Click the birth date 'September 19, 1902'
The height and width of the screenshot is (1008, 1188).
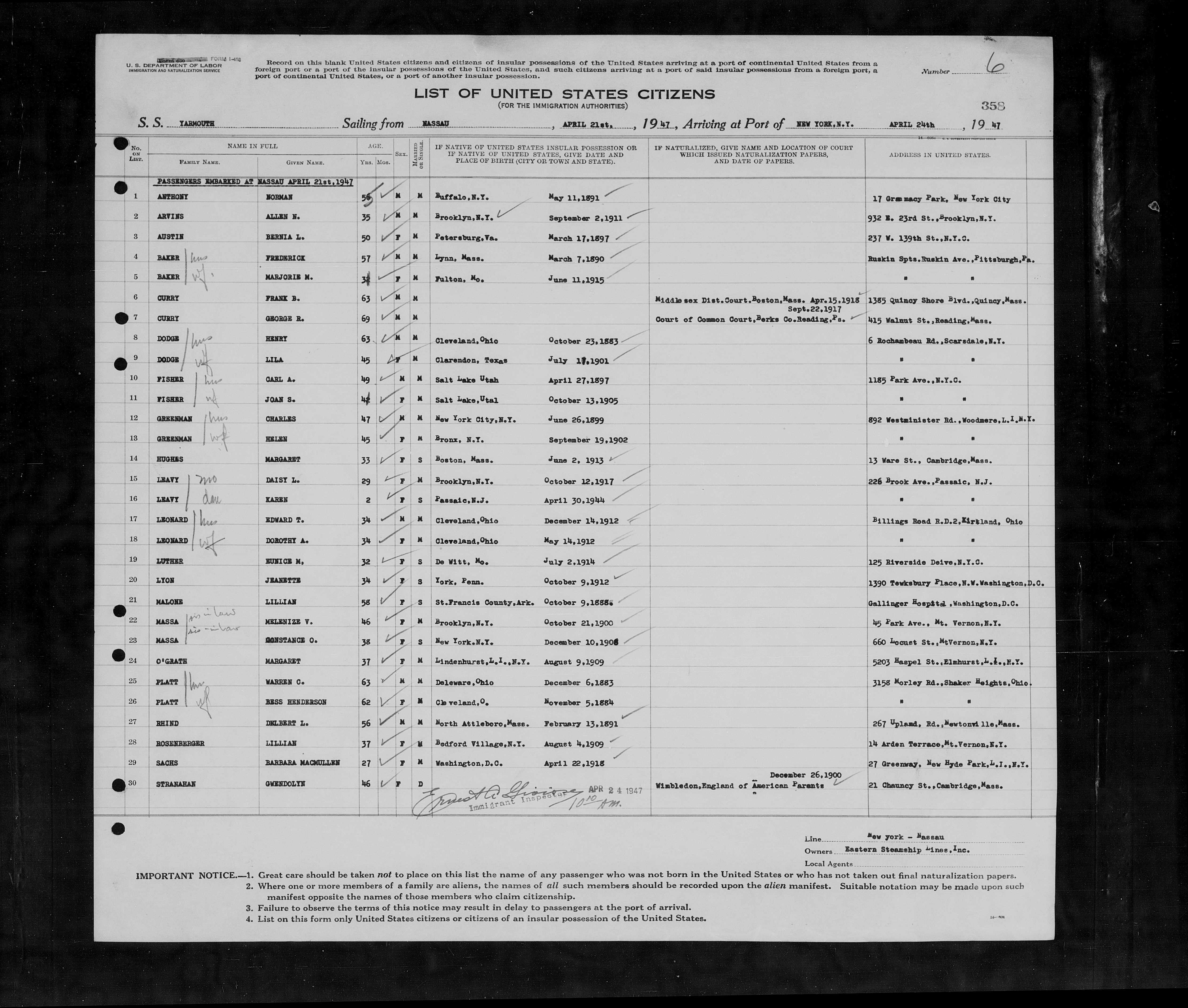(588, 440)
